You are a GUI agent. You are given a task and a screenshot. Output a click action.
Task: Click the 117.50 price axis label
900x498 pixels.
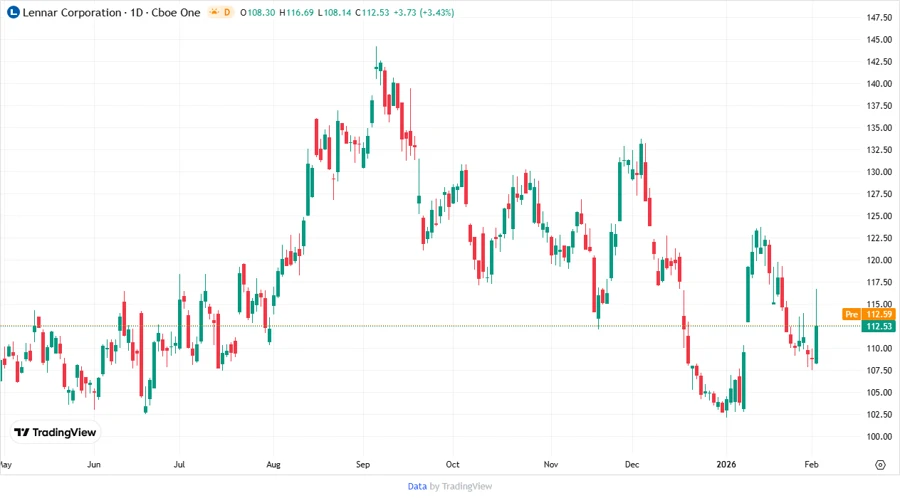(x=879, y=282)
